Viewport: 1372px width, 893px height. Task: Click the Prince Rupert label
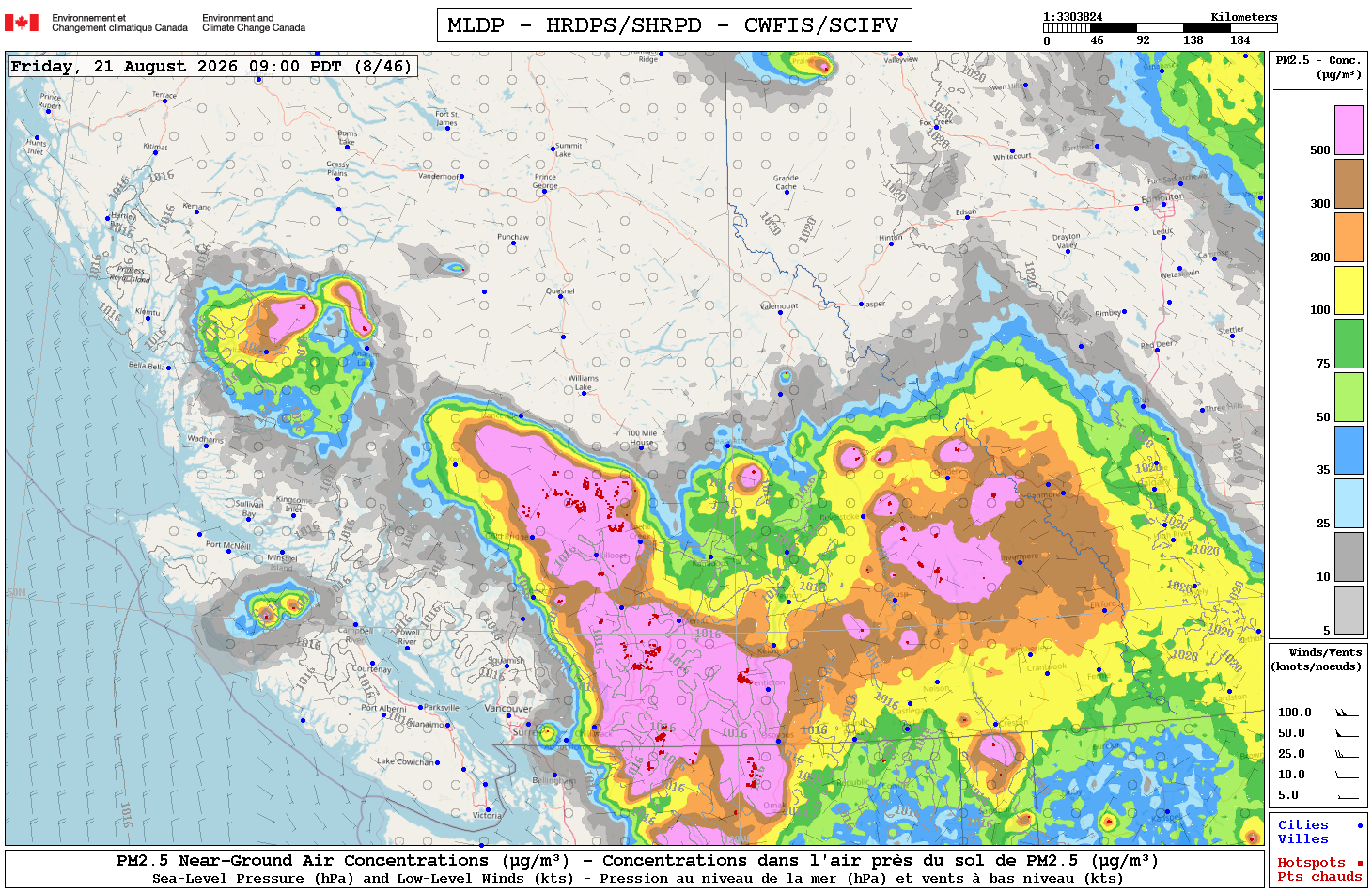pyautogui.click(x=50, y=101)
